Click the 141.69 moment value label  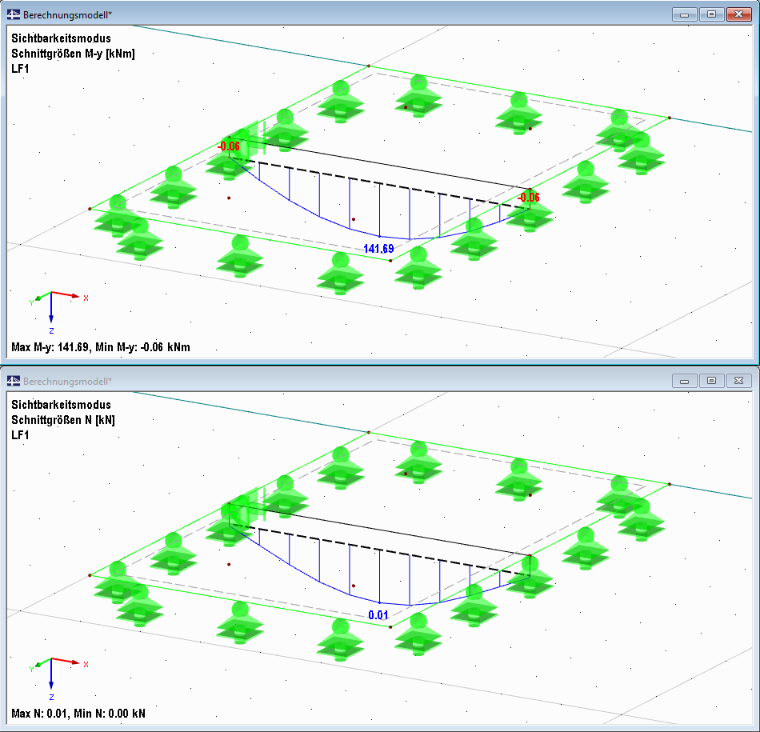379,249
